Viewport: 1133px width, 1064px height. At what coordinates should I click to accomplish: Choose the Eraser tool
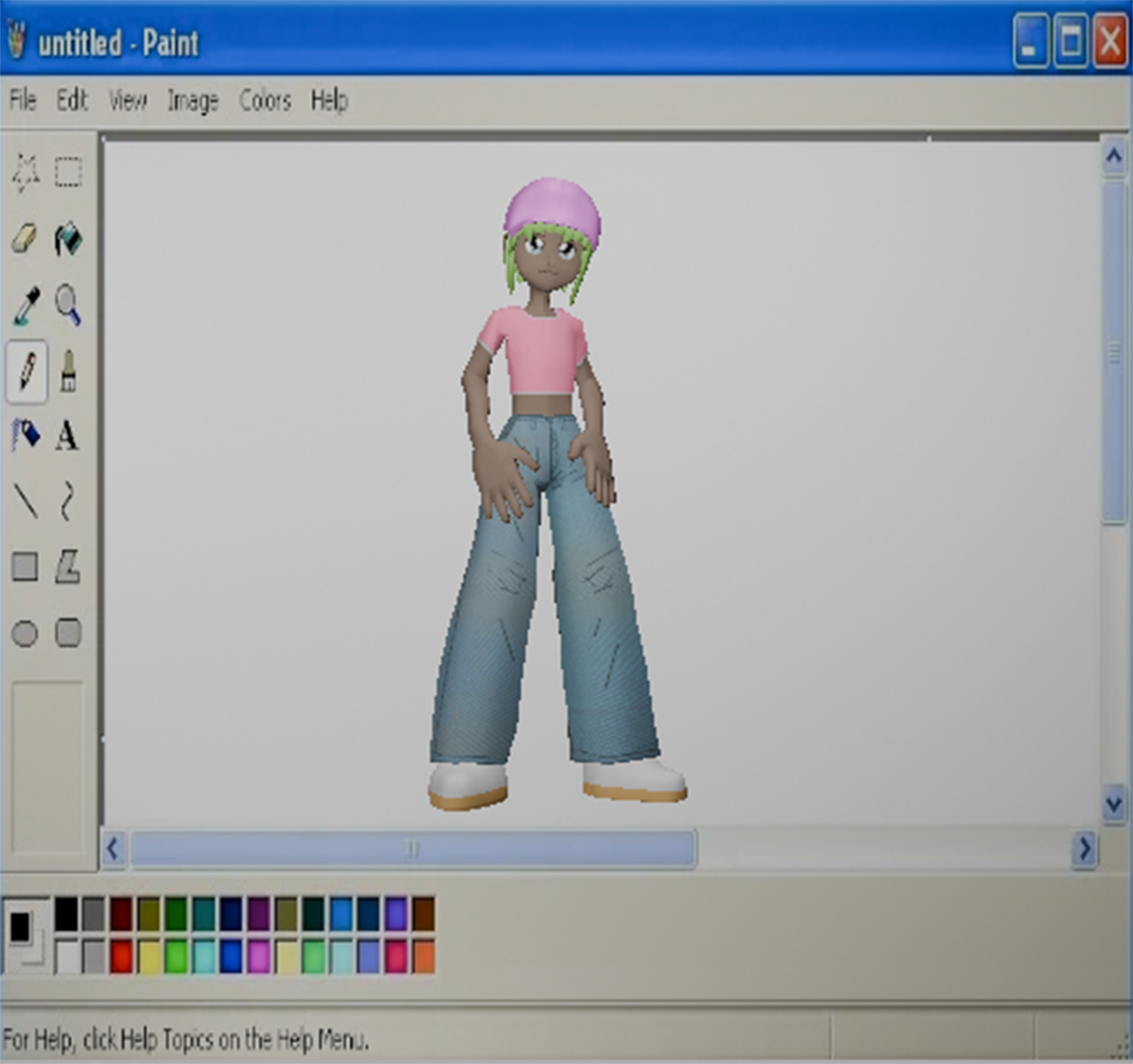click(x=25, y=238)
